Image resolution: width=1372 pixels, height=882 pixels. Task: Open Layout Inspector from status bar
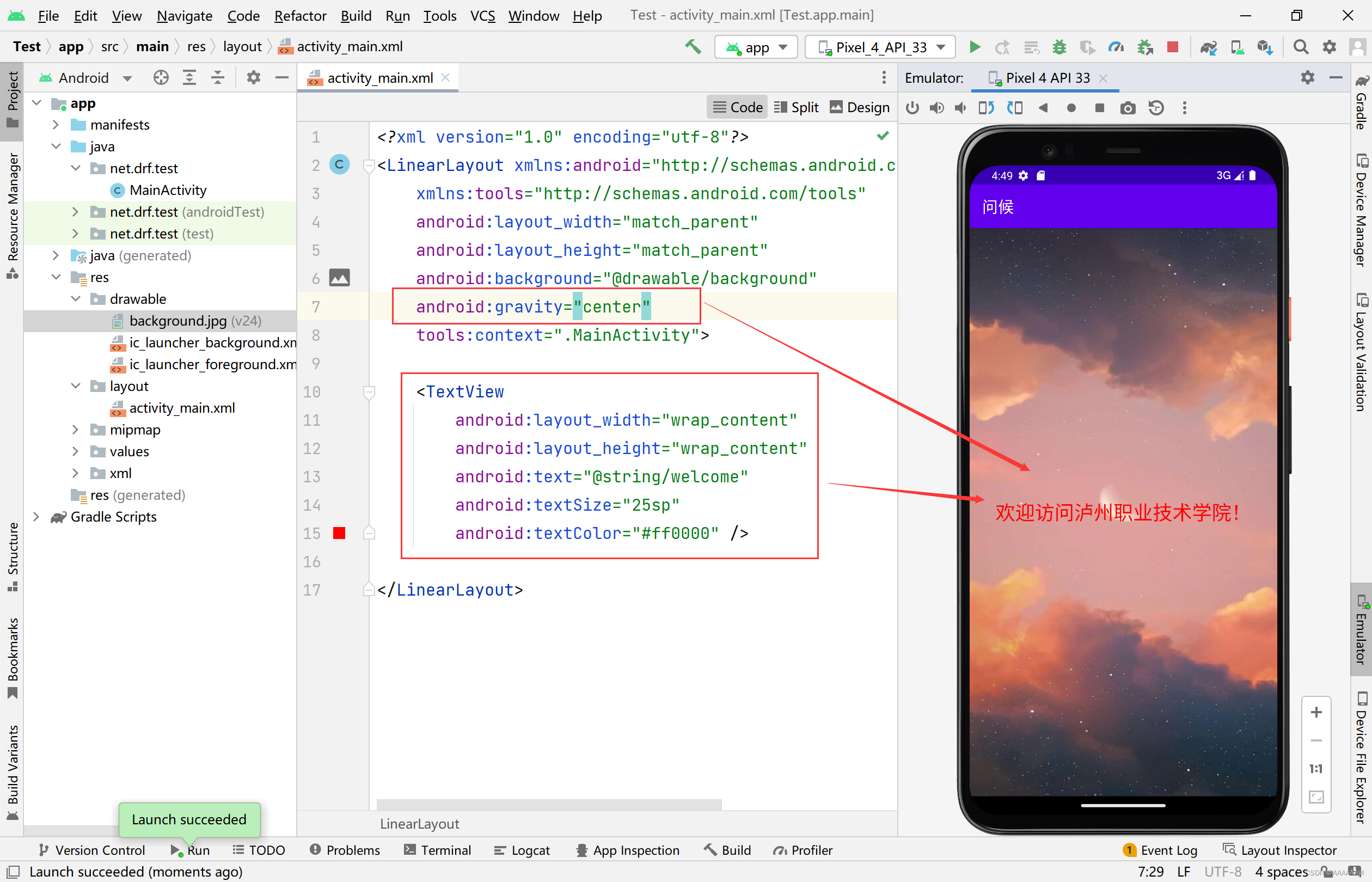point(1280,850)
